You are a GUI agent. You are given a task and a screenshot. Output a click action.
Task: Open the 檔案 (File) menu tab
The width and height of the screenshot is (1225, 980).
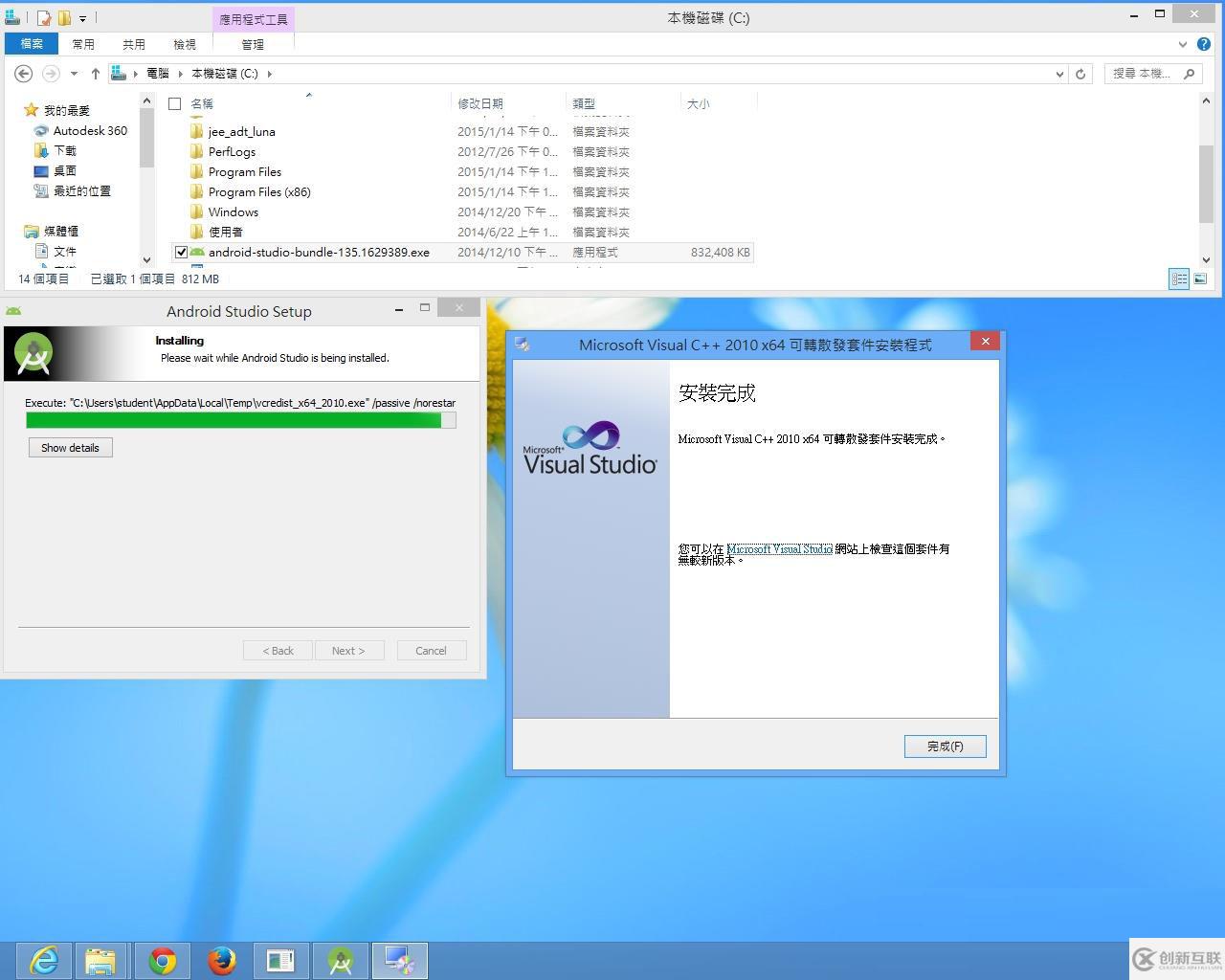coord(32,44)
